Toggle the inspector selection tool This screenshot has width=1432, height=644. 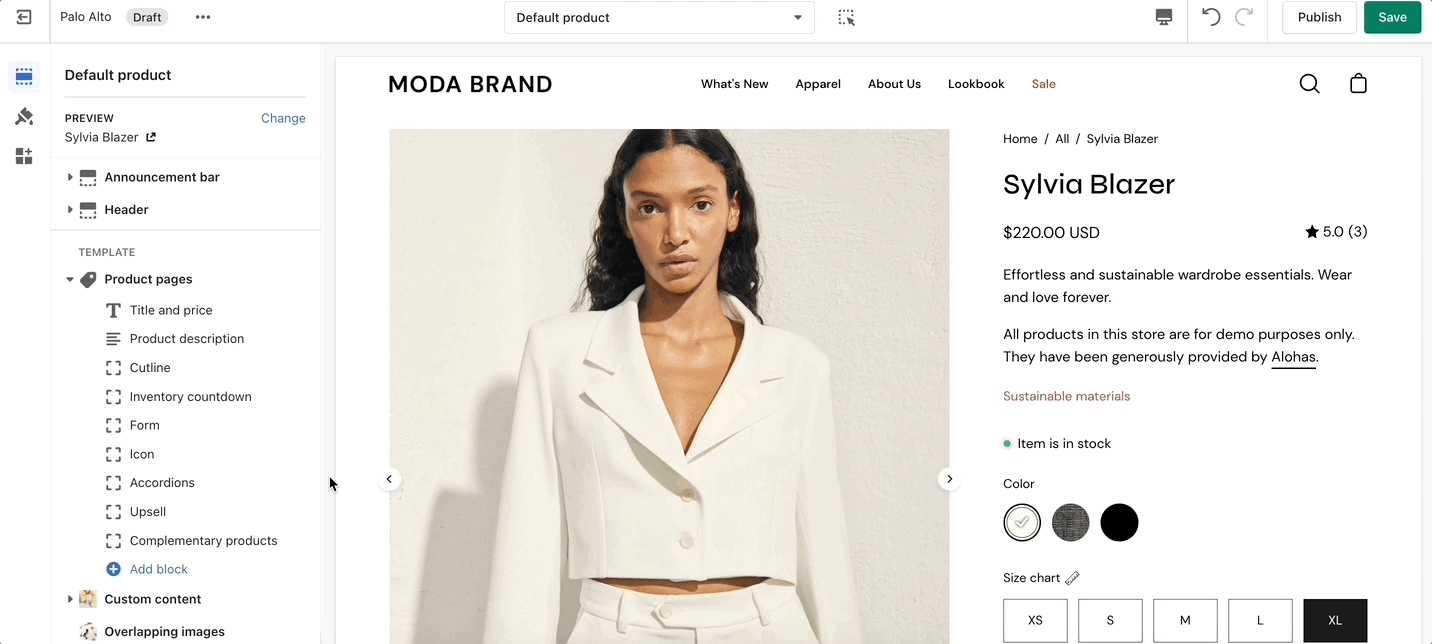pos(846,18)
